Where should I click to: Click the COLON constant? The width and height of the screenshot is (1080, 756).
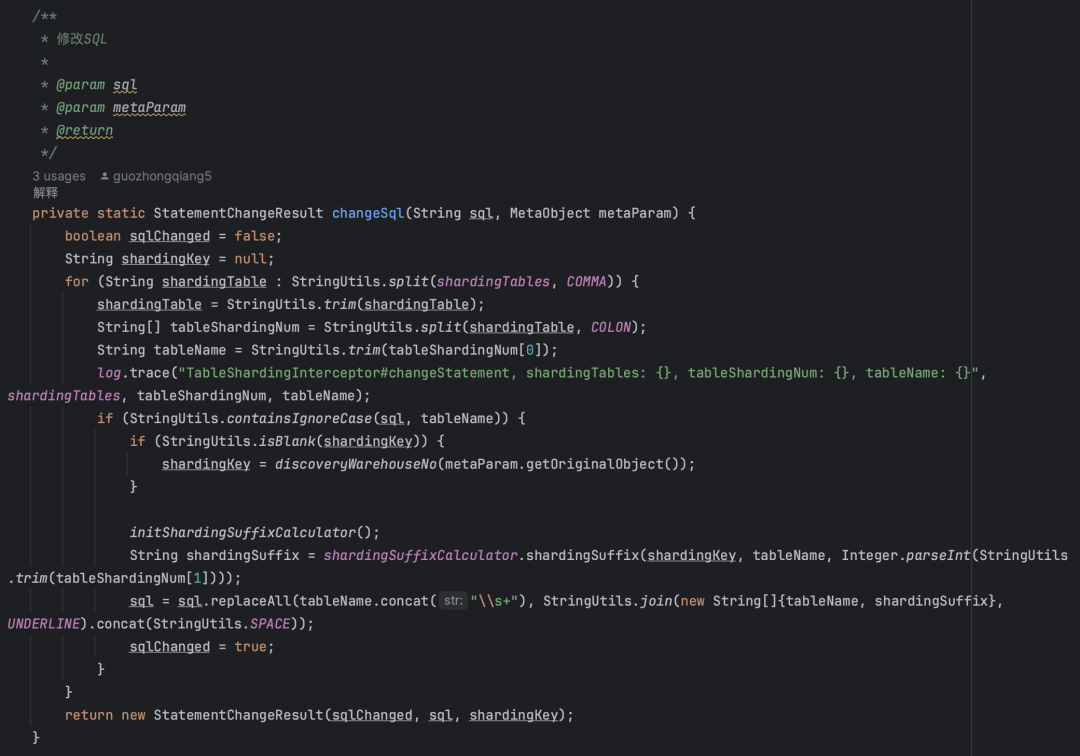pos(611,327)
